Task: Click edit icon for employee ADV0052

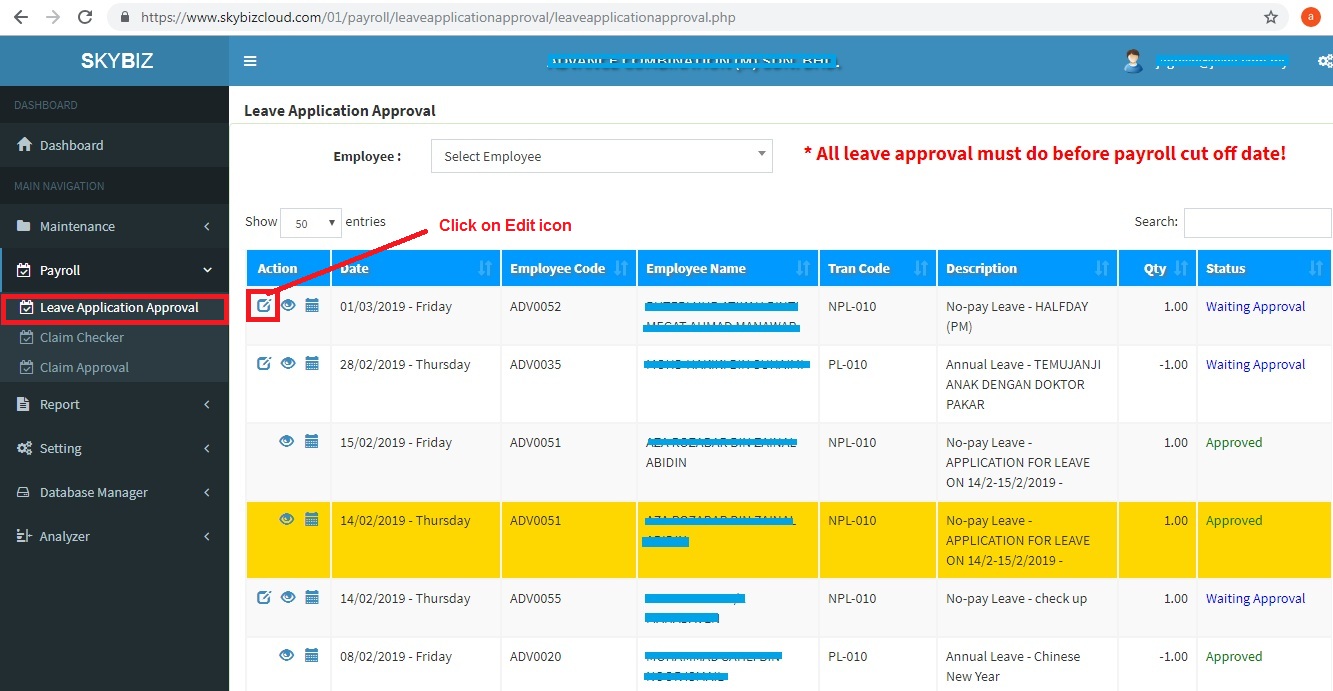Action: [x=263, y=305]
